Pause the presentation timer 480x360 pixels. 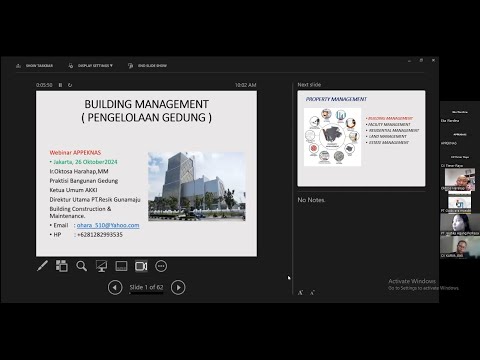60,85
